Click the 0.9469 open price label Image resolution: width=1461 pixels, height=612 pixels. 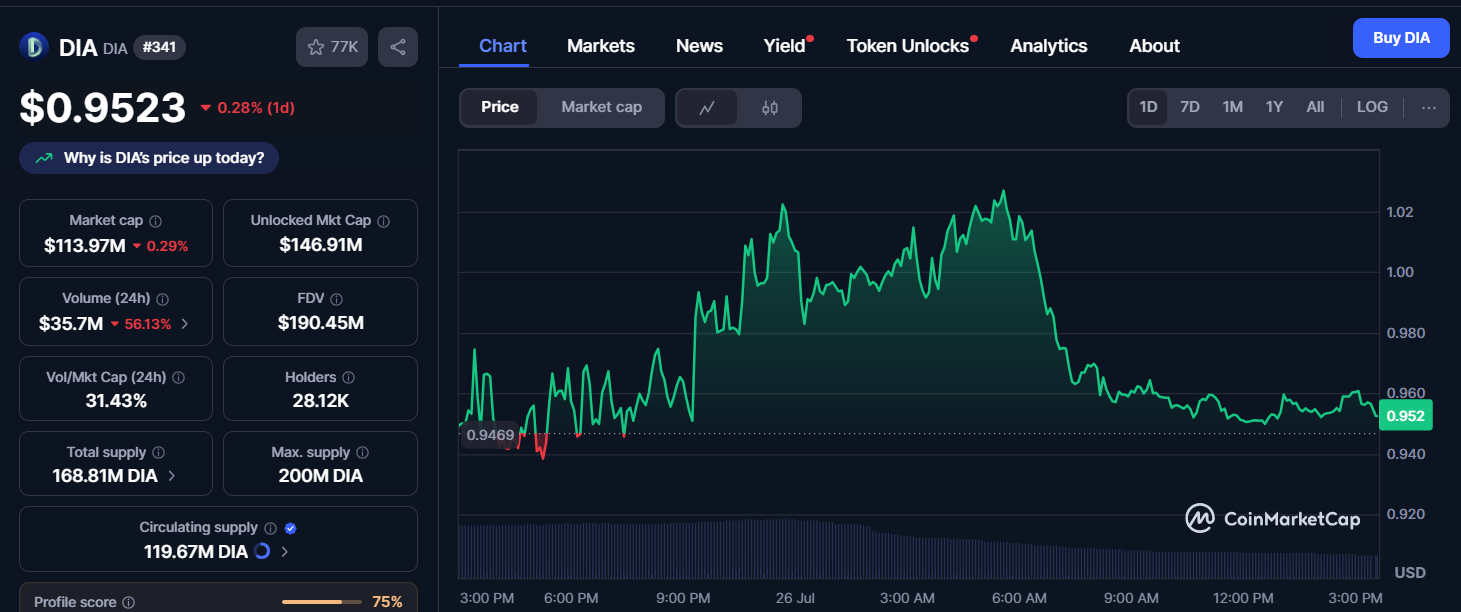click(x=490, y=435)
